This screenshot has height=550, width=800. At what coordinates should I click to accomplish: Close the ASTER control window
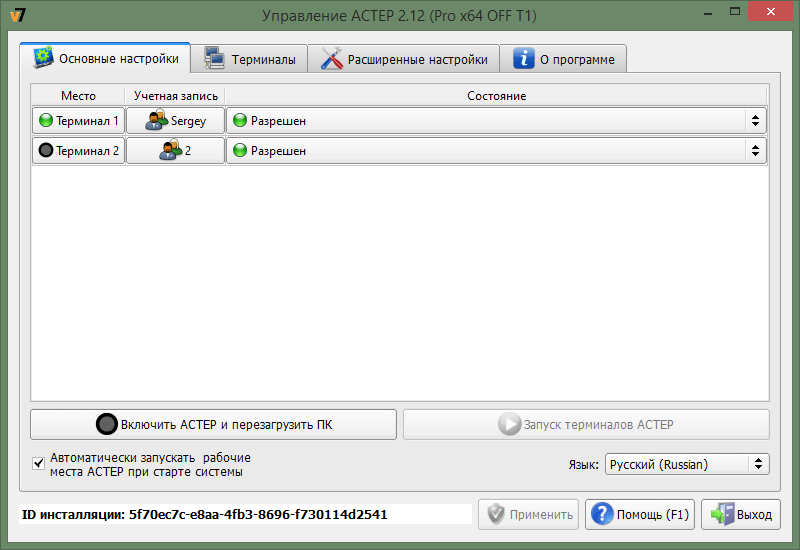pos(771,11)
